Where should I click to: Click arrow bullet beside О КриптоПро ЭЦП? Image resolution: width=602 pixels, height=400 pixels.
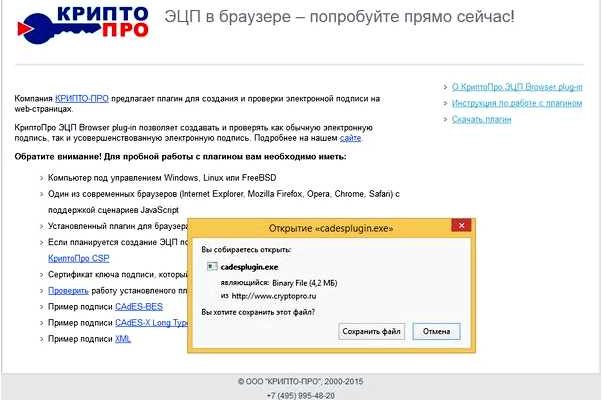pos(445,87)
